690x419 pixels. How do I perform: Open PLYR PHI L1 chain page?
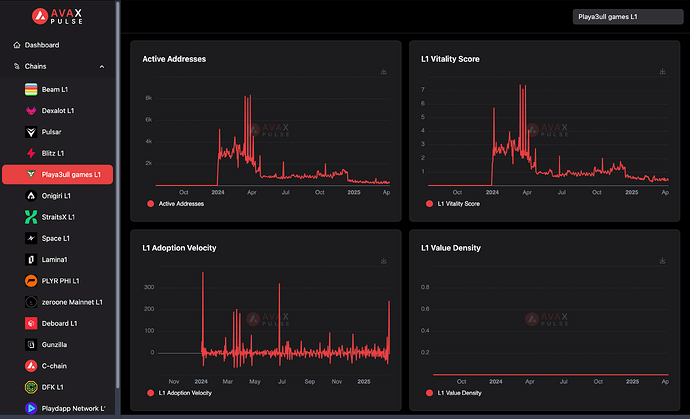click(x=61, y=281)
